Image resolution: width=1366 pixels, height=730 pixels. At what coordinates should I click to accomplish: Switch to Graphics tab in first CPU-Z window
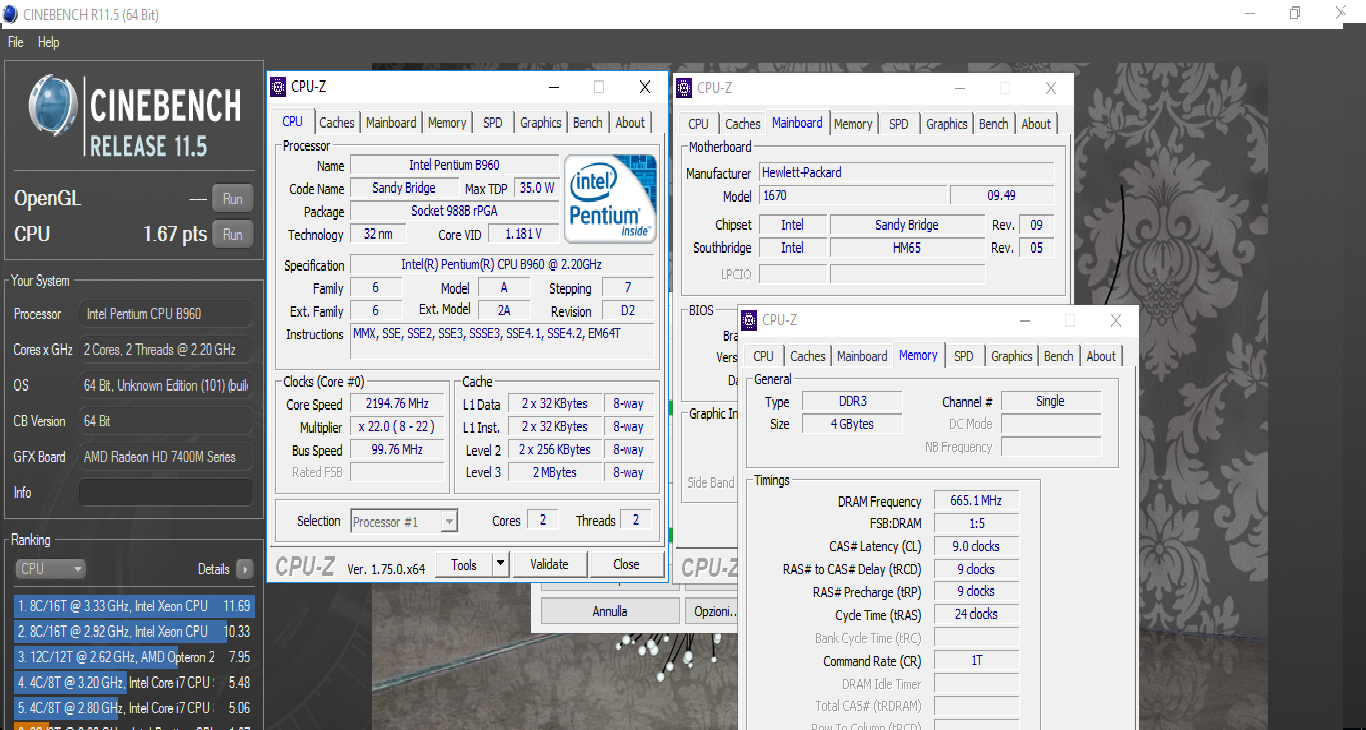(541, 123)
